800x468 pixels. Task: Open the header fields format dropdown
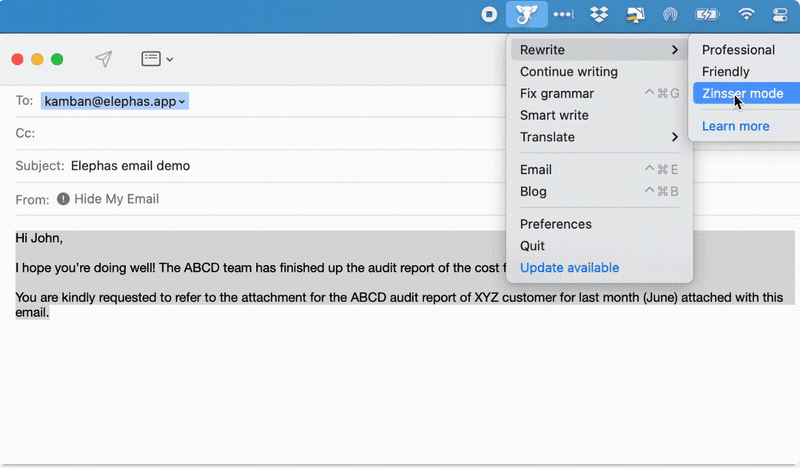point(157,59)
